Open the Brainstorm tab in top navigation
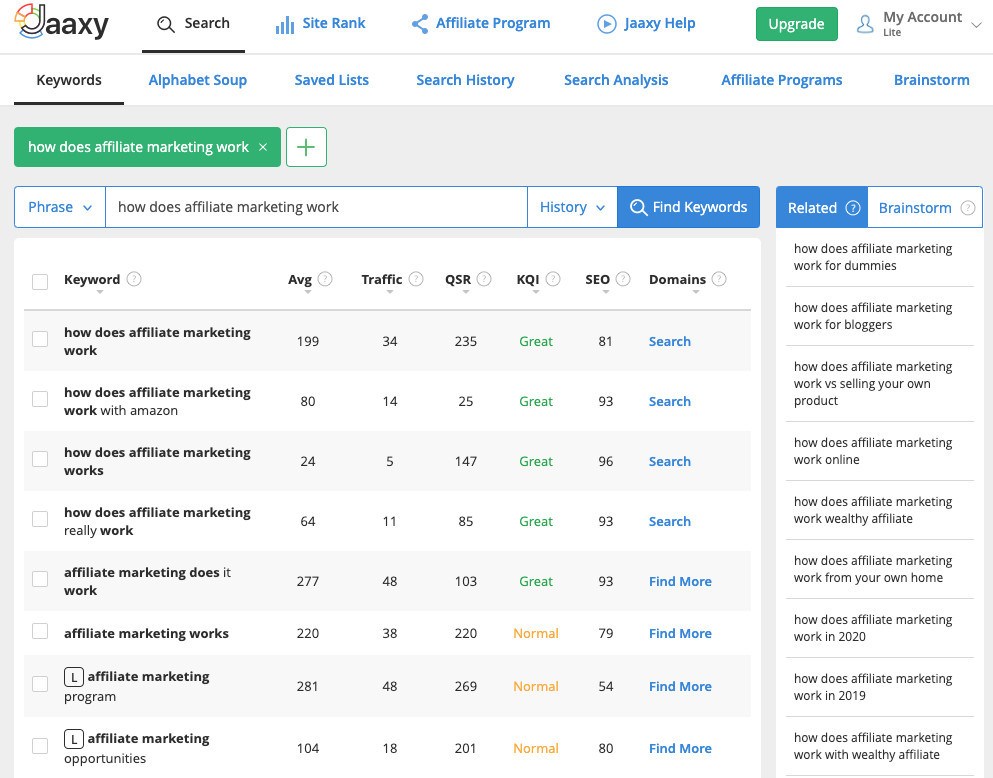Viewport: 993px width, 778px height. point(932,80)
